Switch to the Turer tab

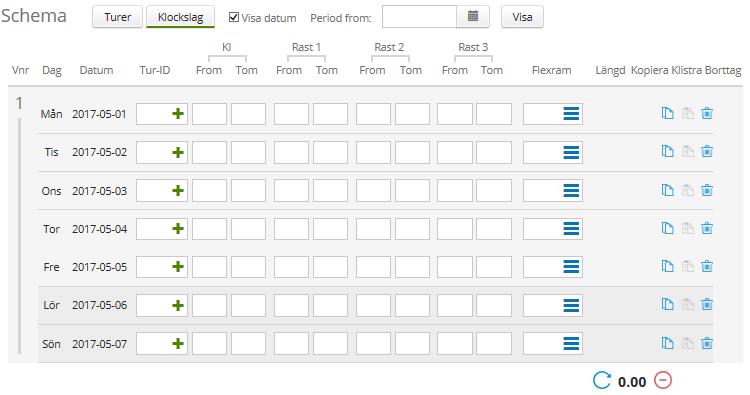117,17
